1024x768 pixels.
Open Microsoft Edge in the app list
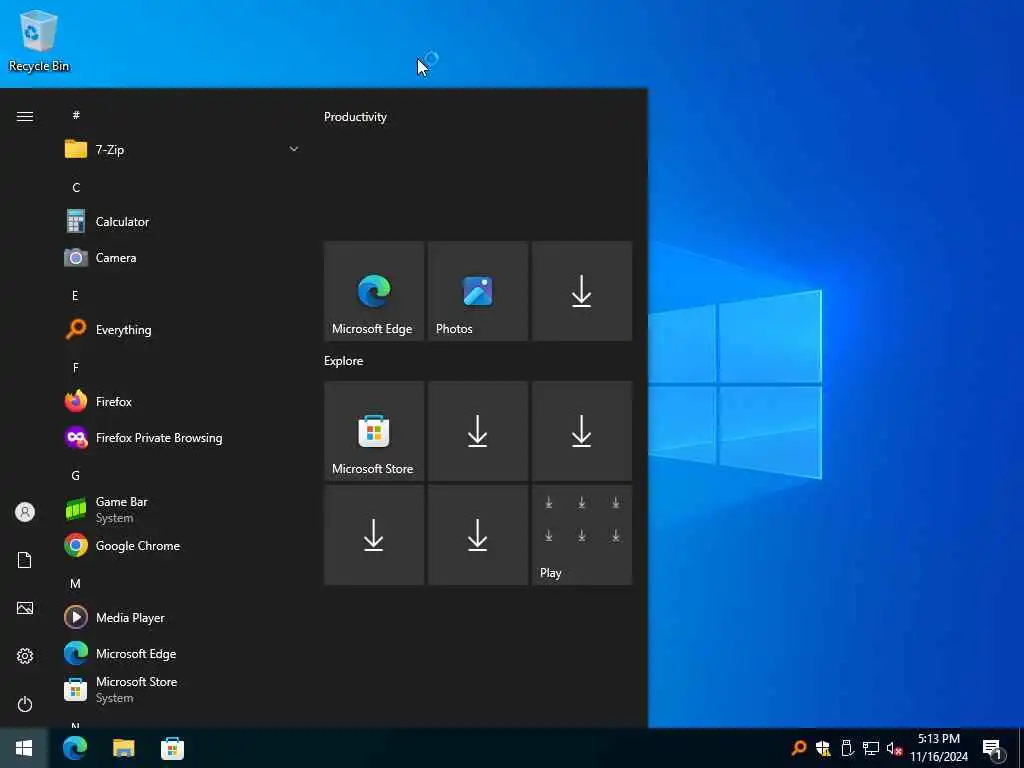coord(181,653)
